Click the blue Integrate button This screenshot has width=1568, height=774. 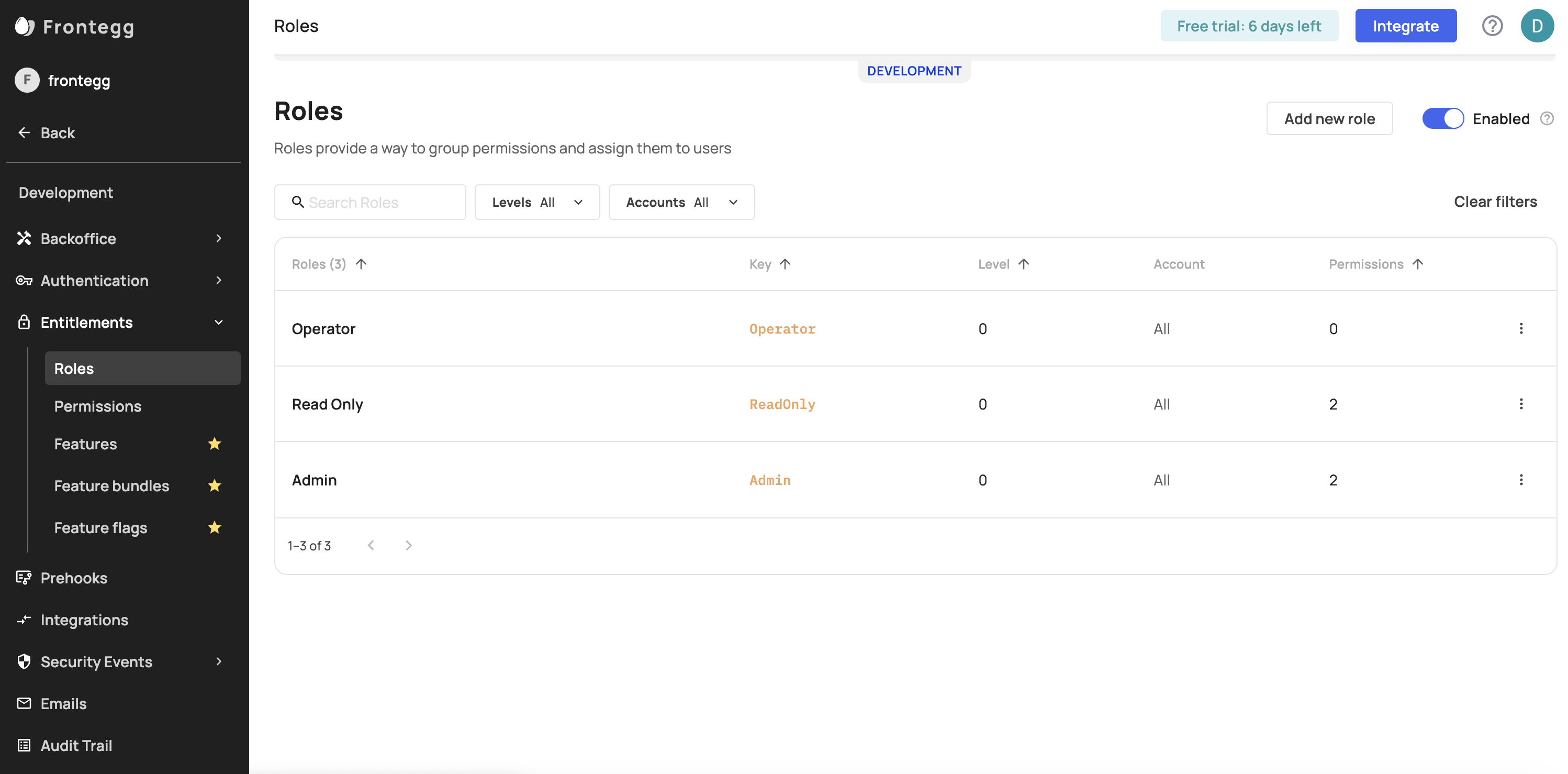[1405, 26]
